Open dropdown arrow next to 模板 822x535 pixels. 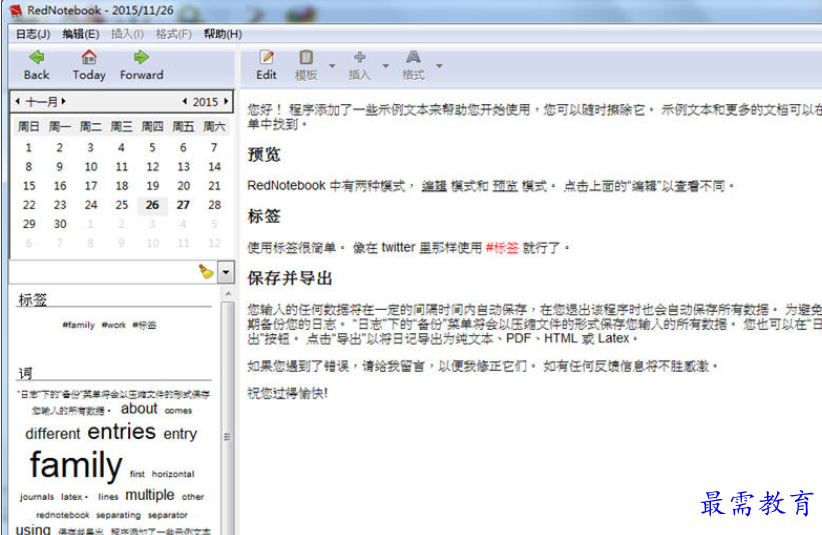click(332, 66)
